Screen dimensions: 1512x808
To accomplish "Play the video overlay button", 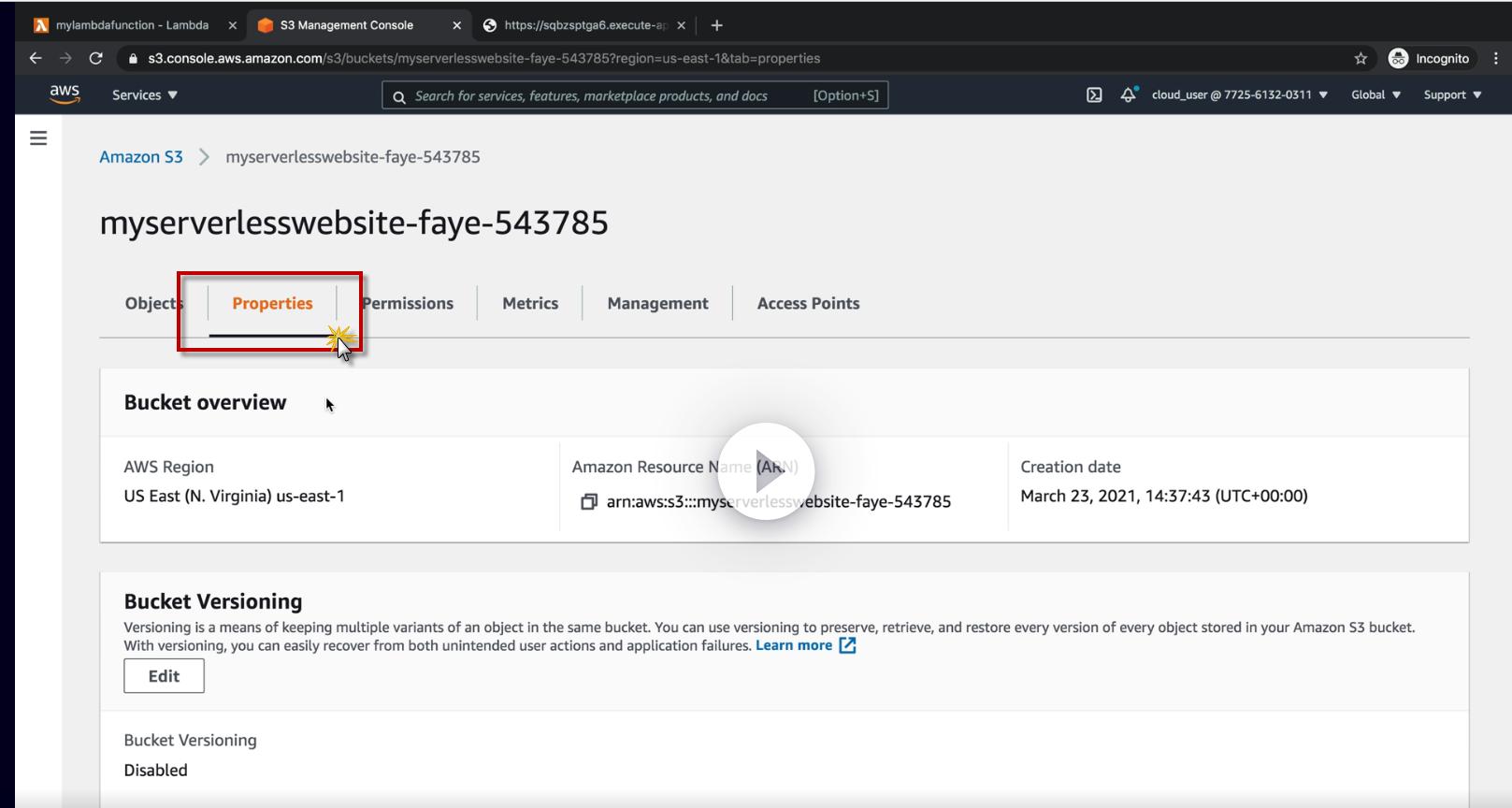I will (766, 471).
